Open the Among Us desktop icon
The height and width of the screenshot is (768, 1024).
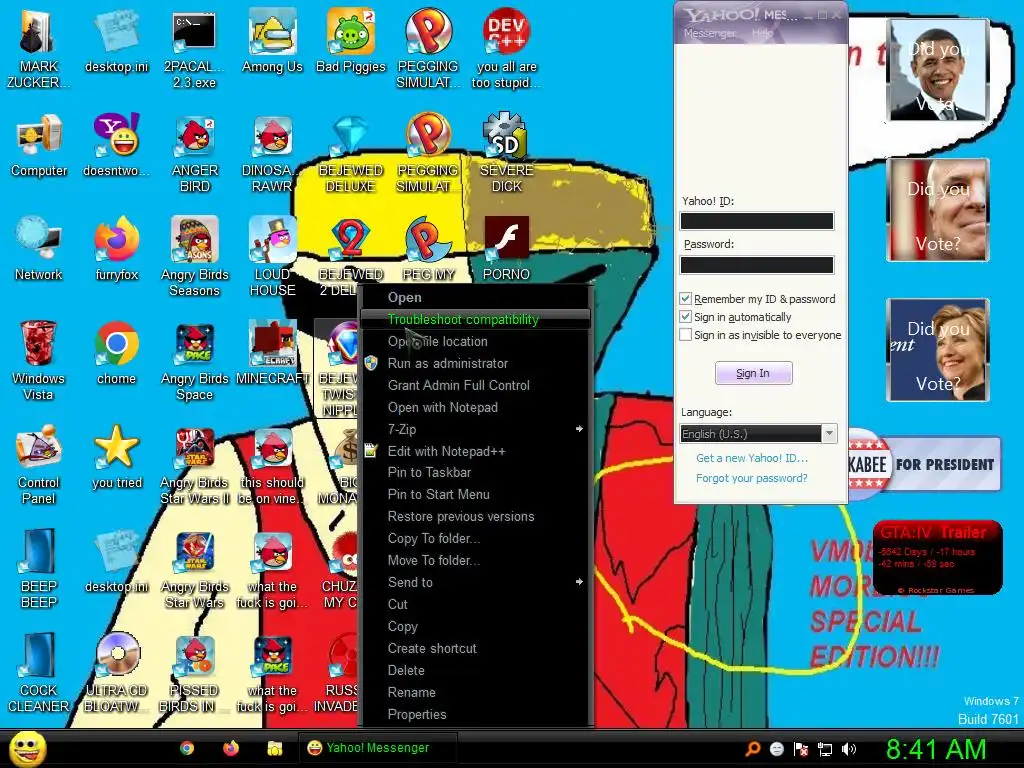[272, 40]
